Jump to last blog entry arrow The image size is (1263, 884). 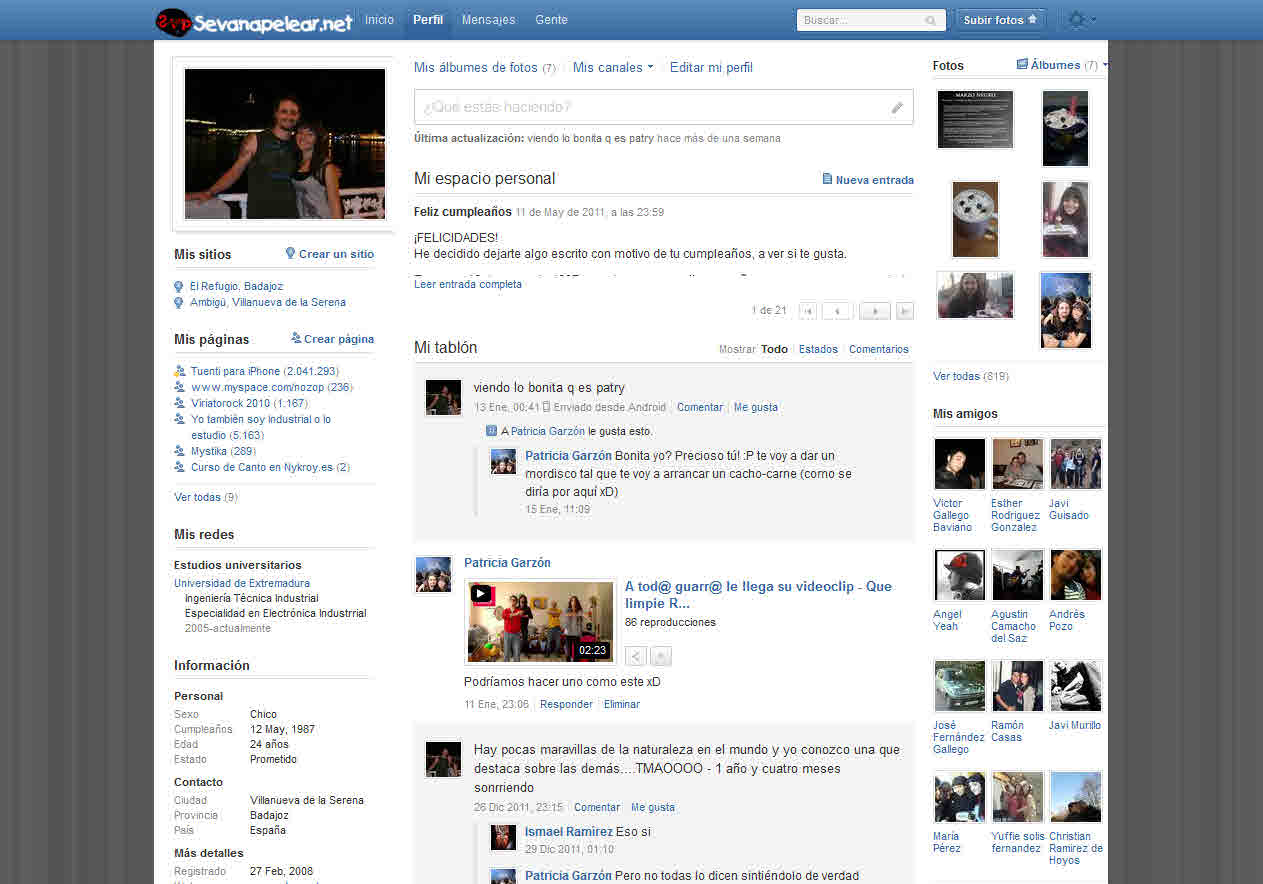click(x=905, y=311)
